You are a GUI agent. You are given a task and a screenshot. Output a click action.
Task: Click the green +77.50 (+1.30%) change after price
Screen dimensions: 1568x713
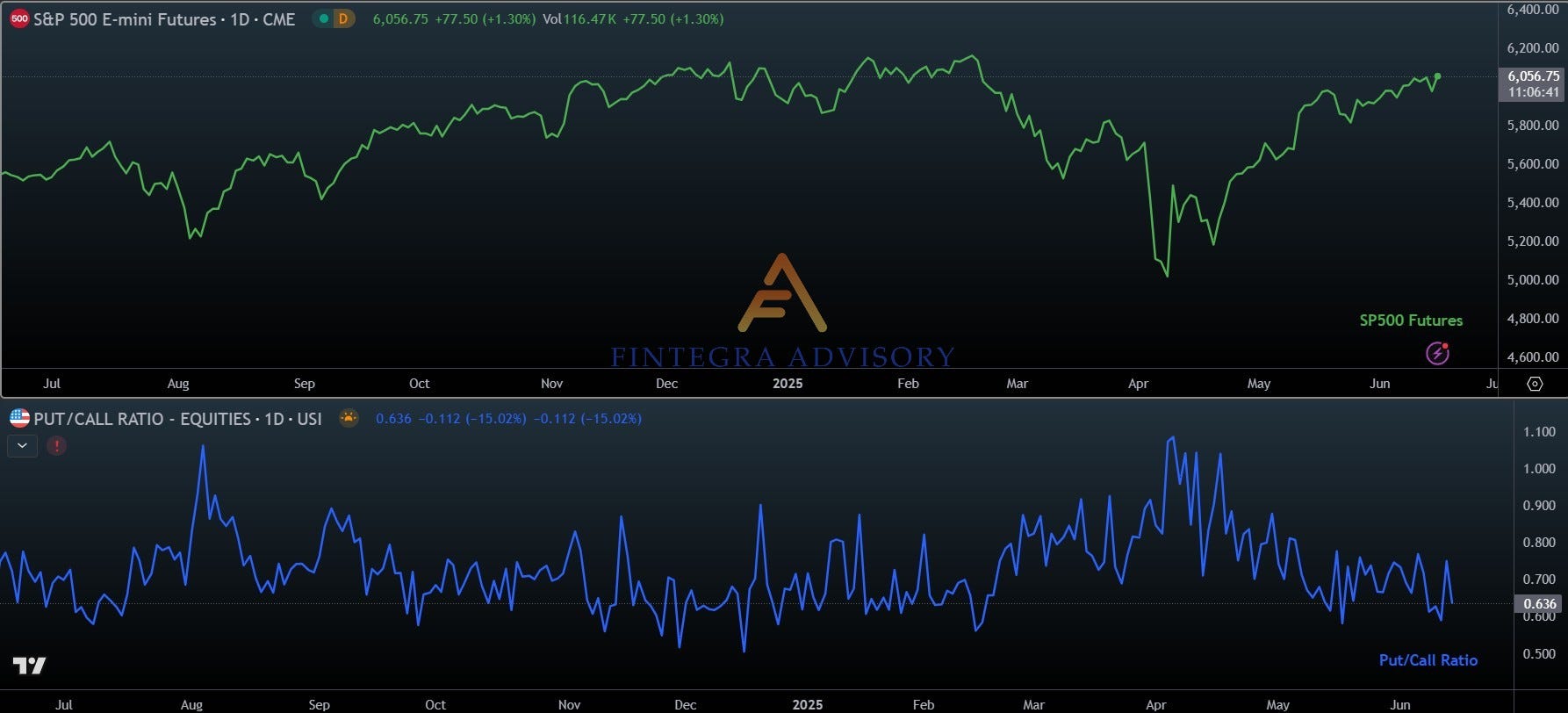485,18
